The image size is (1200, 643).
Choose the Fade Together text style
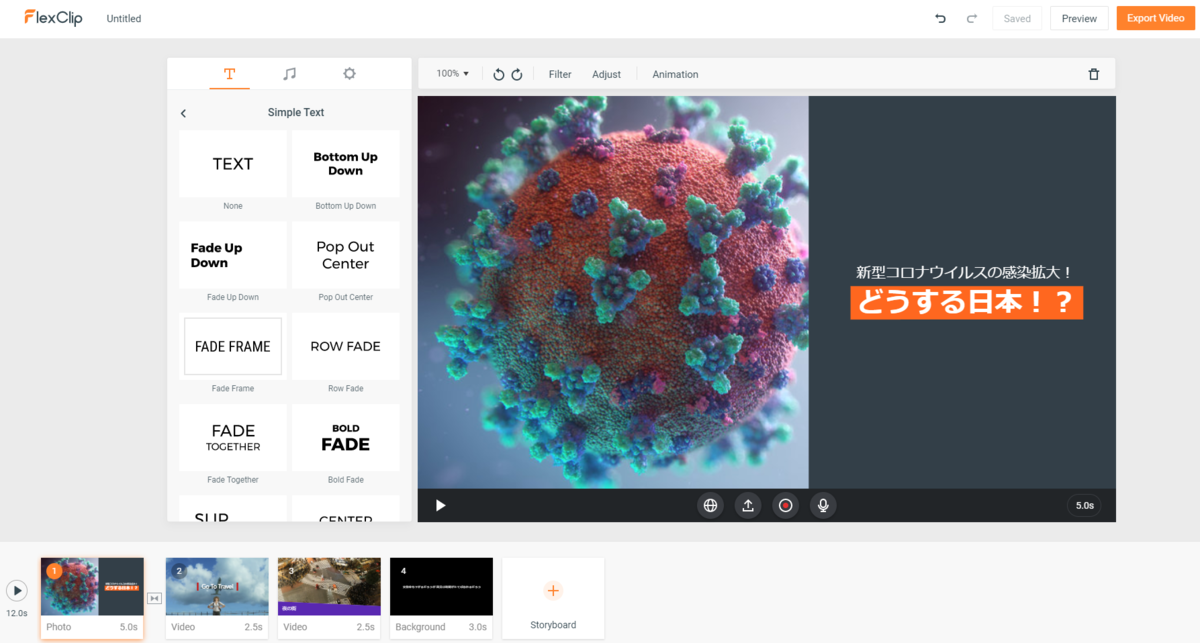(x=233, y=438)
